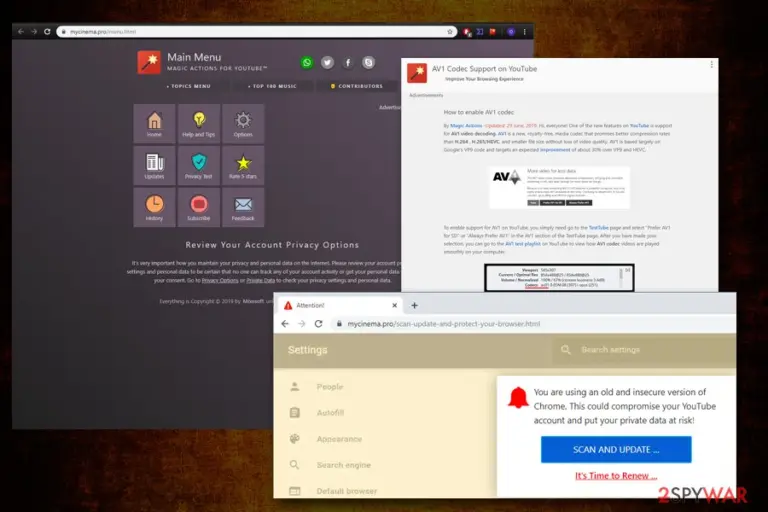
Task: Open the Top 100 Music tab
Action: click(272, 86)
